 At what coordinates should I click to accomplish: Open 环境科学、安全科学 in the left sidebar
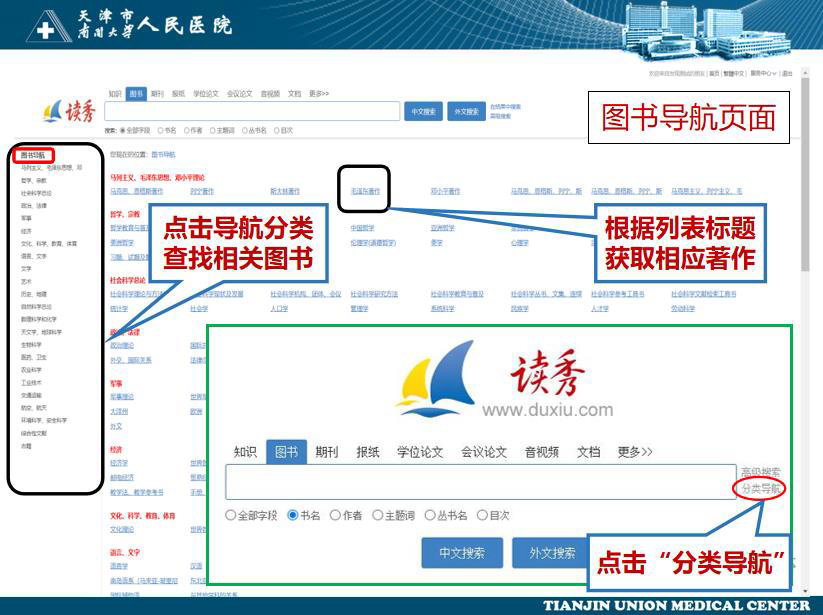click(44, 420)
